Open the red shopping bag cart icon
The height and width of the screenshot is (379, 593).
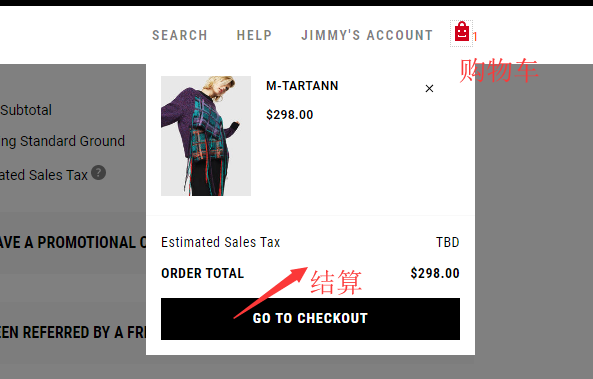point(461,32)
